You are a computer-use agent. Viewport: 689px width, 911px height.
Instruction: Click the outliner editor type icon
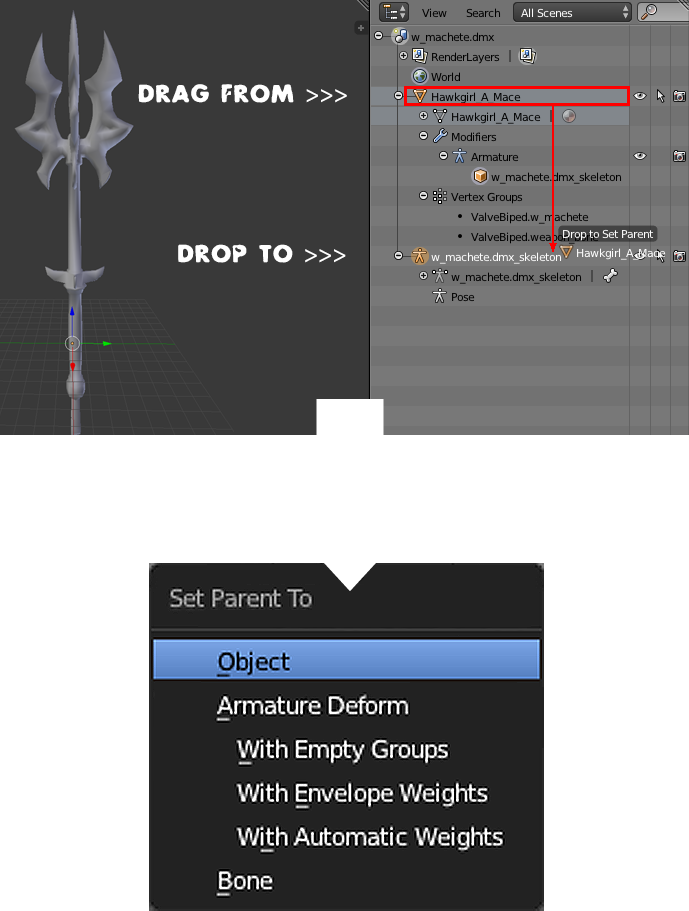point(394,12)
